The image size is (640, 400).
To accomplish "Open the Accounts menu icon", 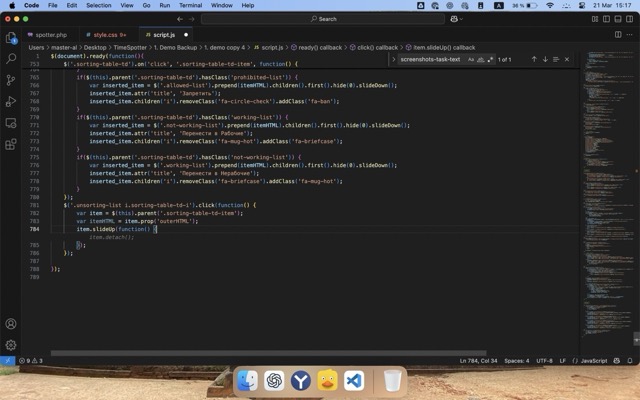I will pyautogui.click(x=11, y=324).
